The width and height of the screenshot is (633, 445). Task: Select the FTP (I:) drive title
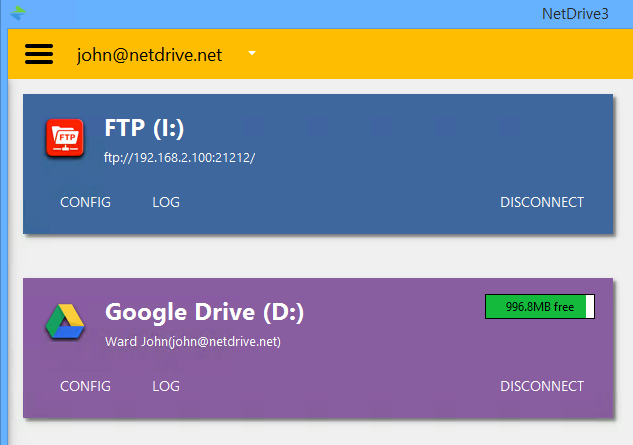pyautogui.click(x=144, y=128)
